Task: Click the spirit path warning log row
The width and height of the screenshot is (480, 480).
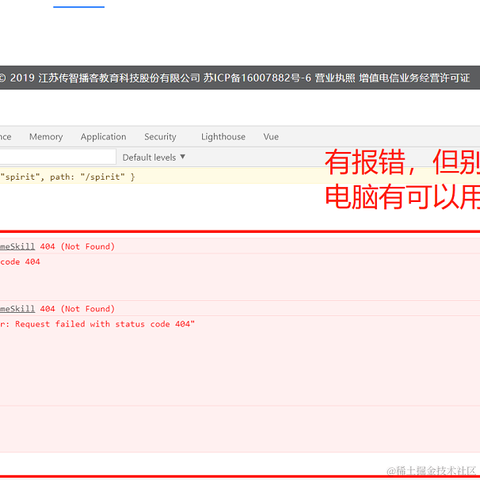Action: [240, 177]
